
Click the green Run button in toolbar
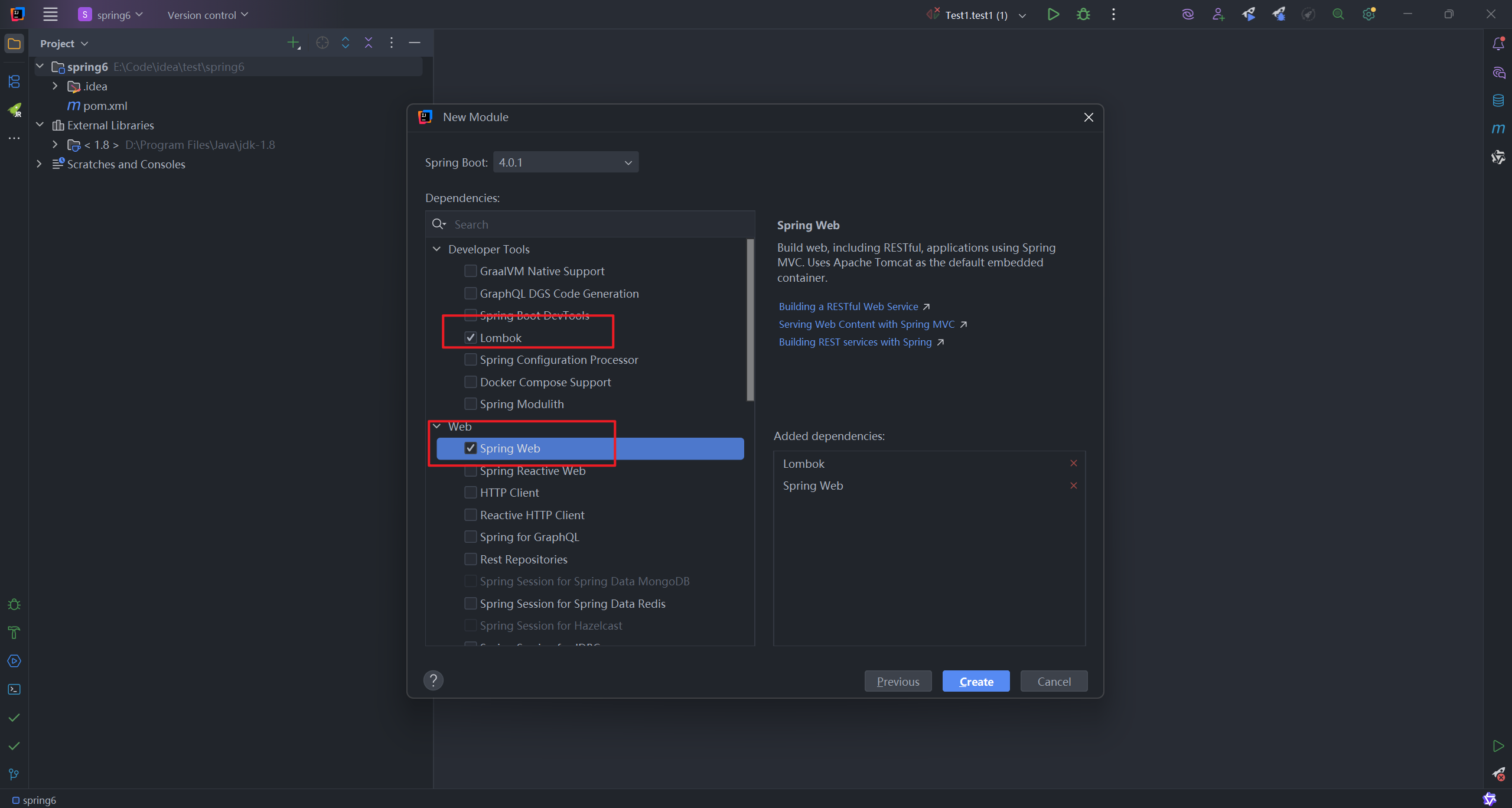1052,15
